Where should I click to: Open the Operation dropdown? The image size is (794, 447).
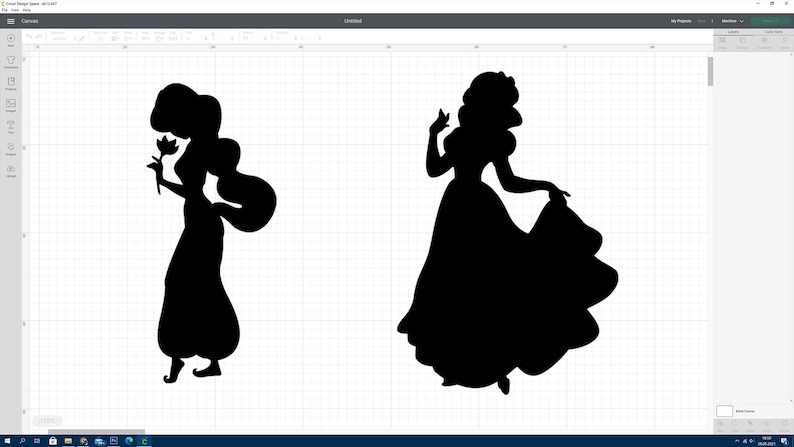click(x=63, y=38)
